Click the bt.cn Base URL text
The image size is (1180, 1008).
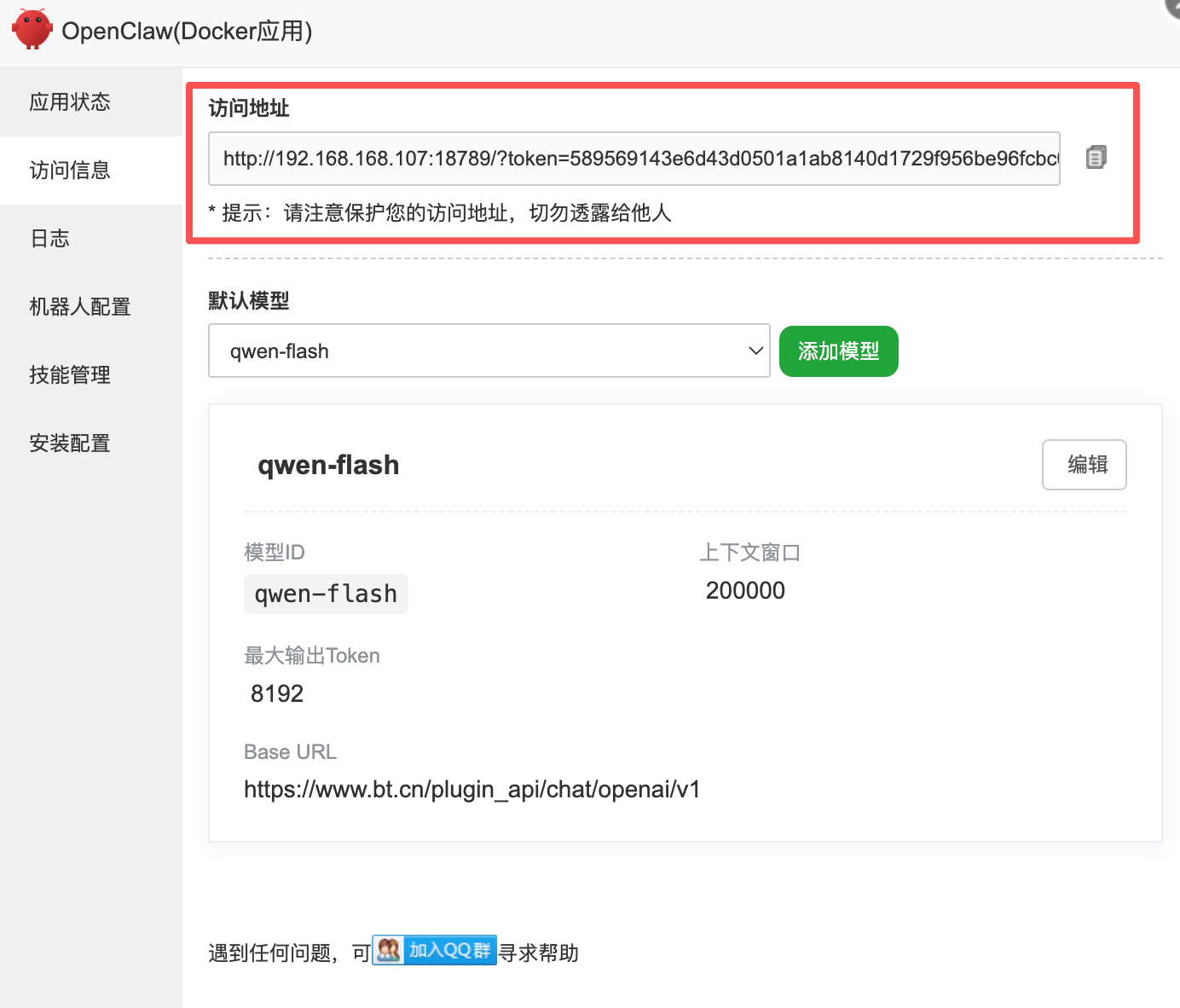(x=471, y=790)
